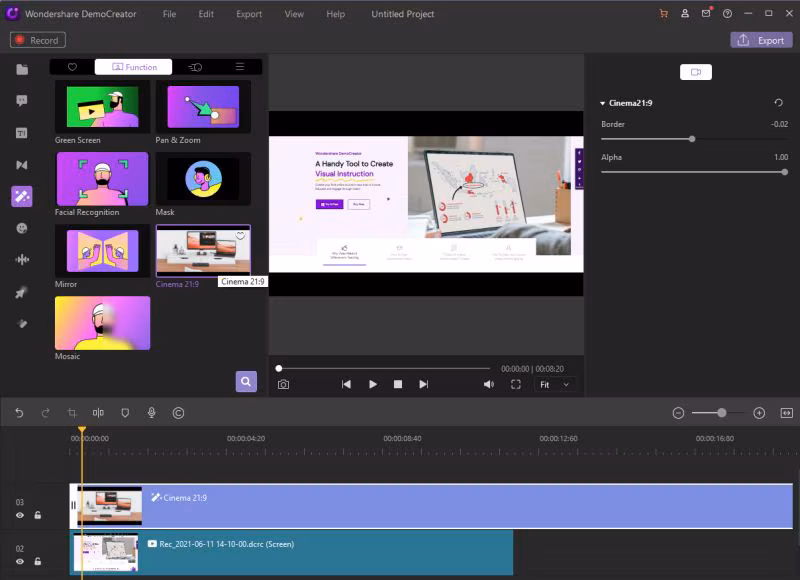Click the Record button

click(38, 40)
